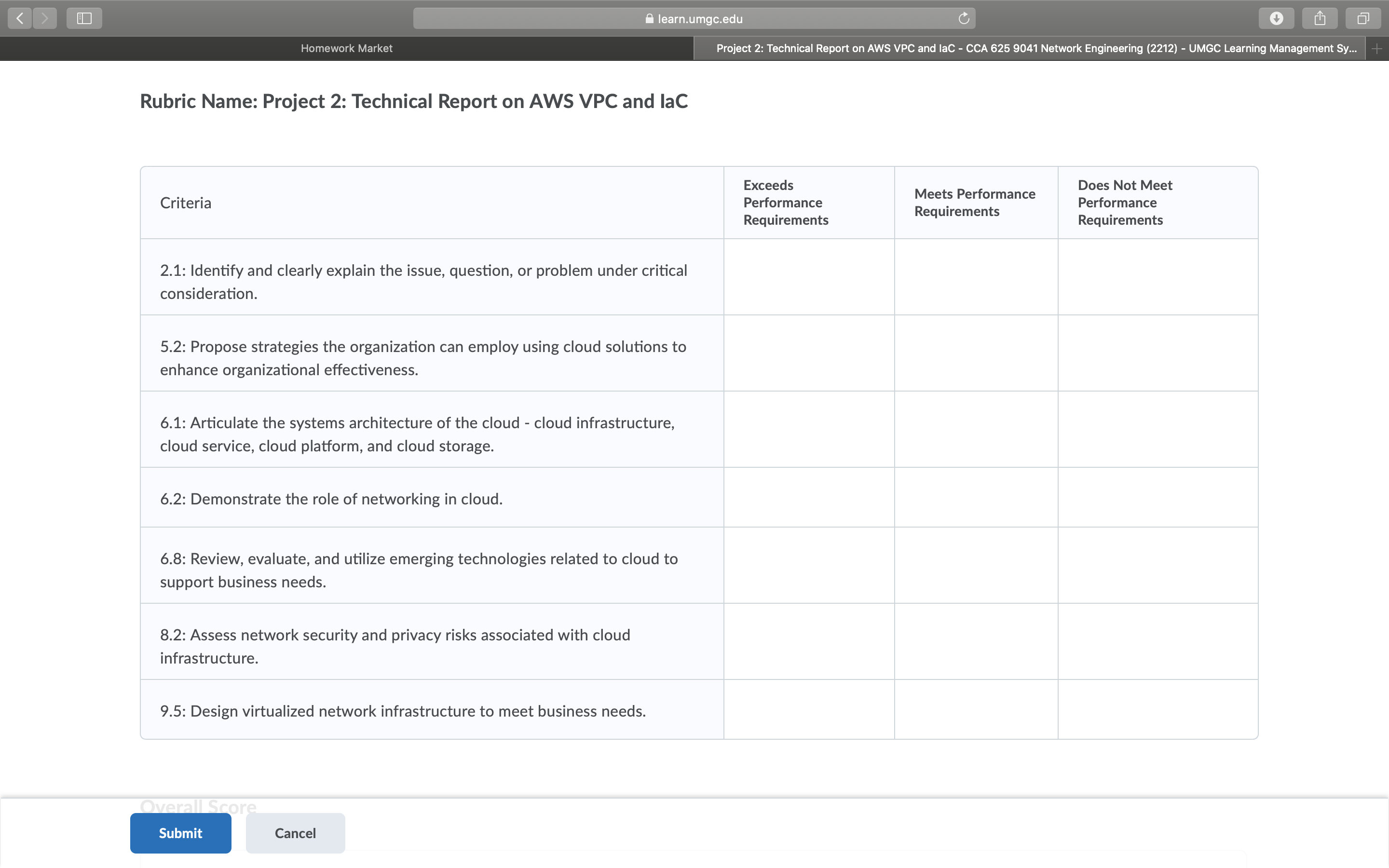Go forward with the Safari forward arrow
Viewport: 1389px width, 868px height.
pos(45,18)
